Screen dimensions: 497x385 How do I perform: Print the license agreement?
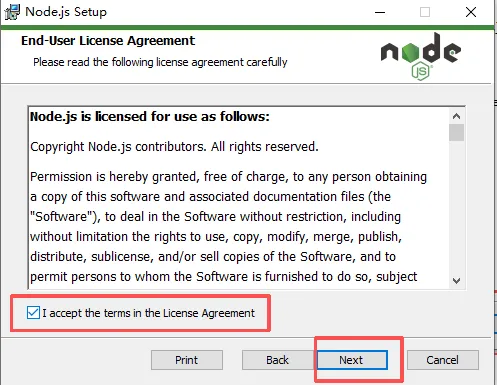coord(187,360)
